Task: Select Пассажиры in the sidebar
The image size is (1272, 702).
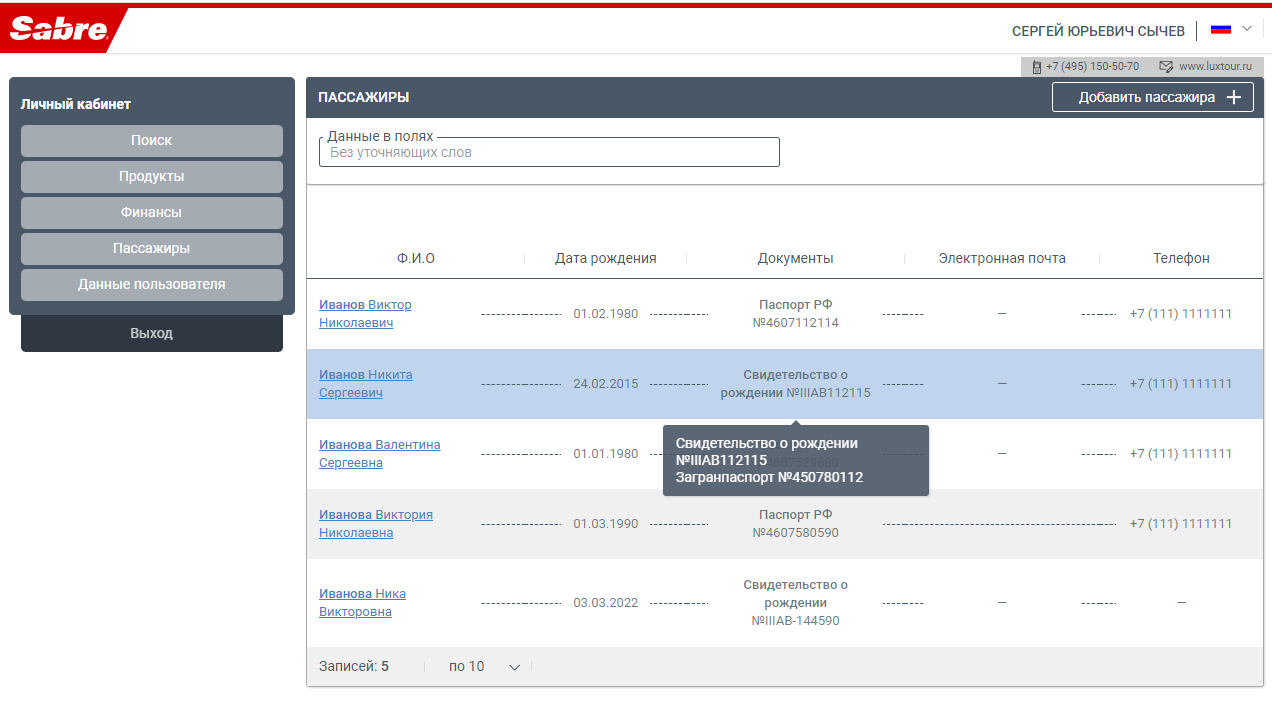Action: coord(151,249)
